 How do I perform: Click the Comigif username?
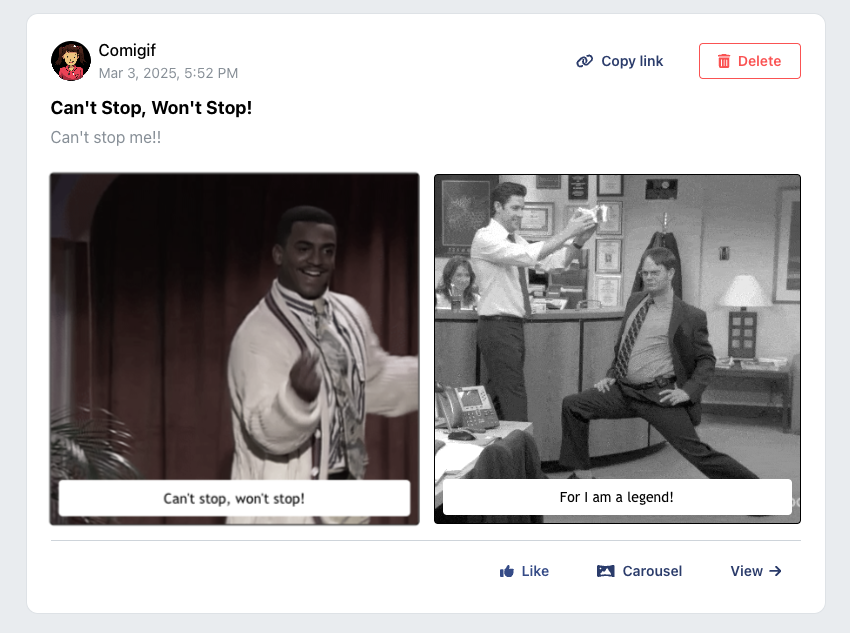pos(127,50)
